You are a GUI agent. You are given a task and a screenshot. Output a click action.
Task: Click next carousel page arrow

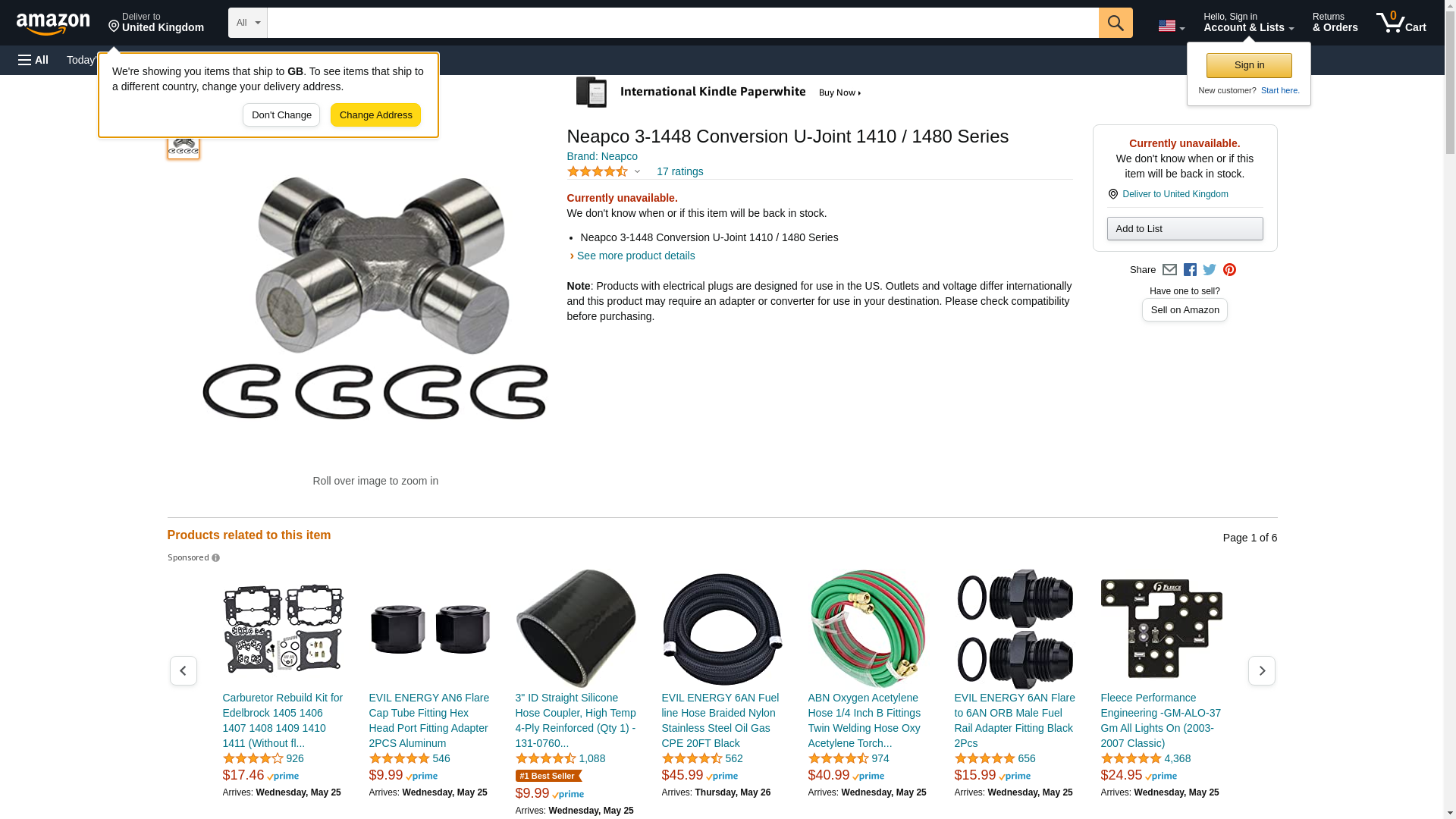tap(1262, 671)
